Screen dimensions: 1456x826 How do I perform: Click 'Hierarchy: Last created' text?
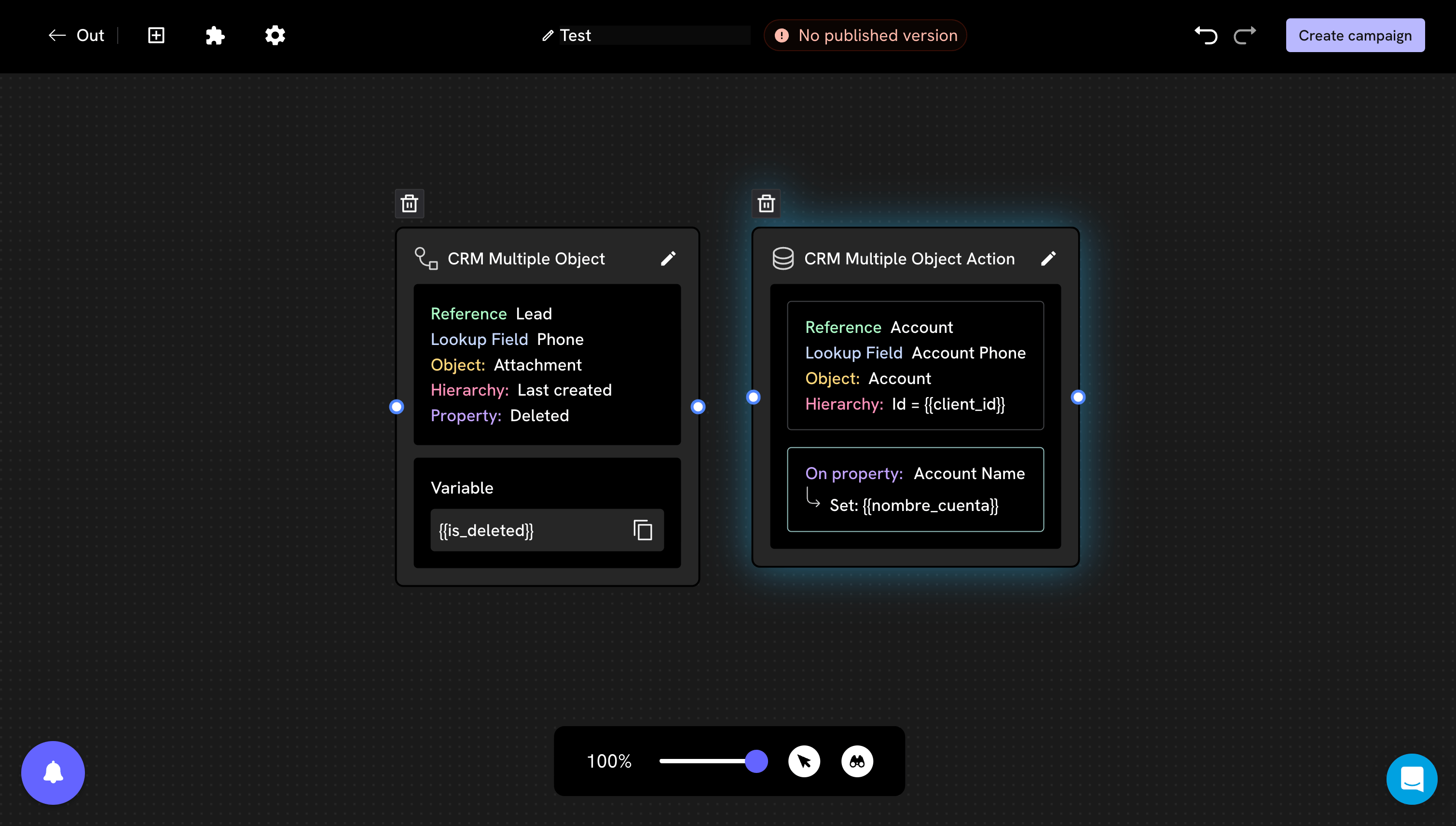[x=521, y=390]
